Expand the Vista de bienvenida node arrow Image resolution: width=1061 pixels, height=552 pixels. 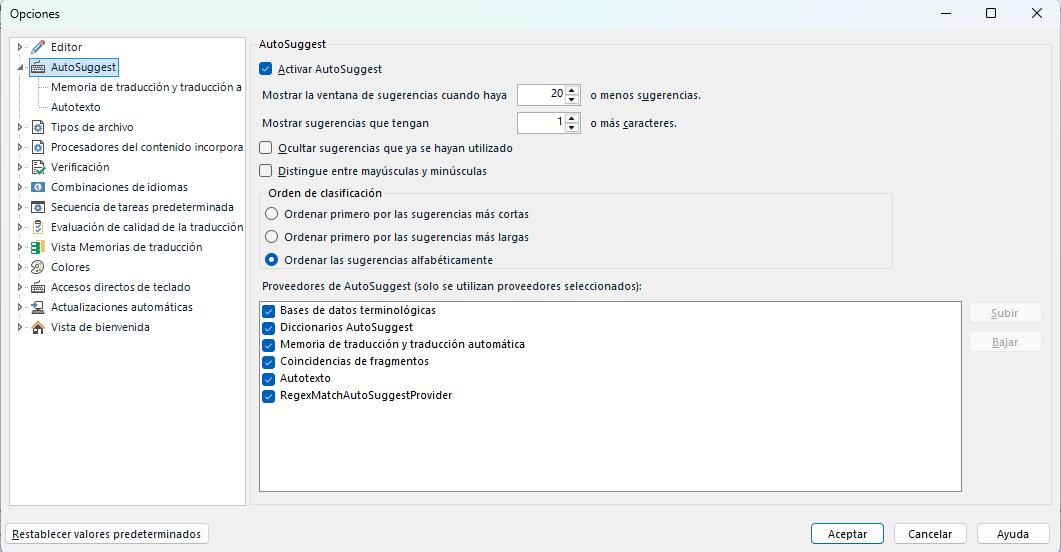[x=20, y=327]
